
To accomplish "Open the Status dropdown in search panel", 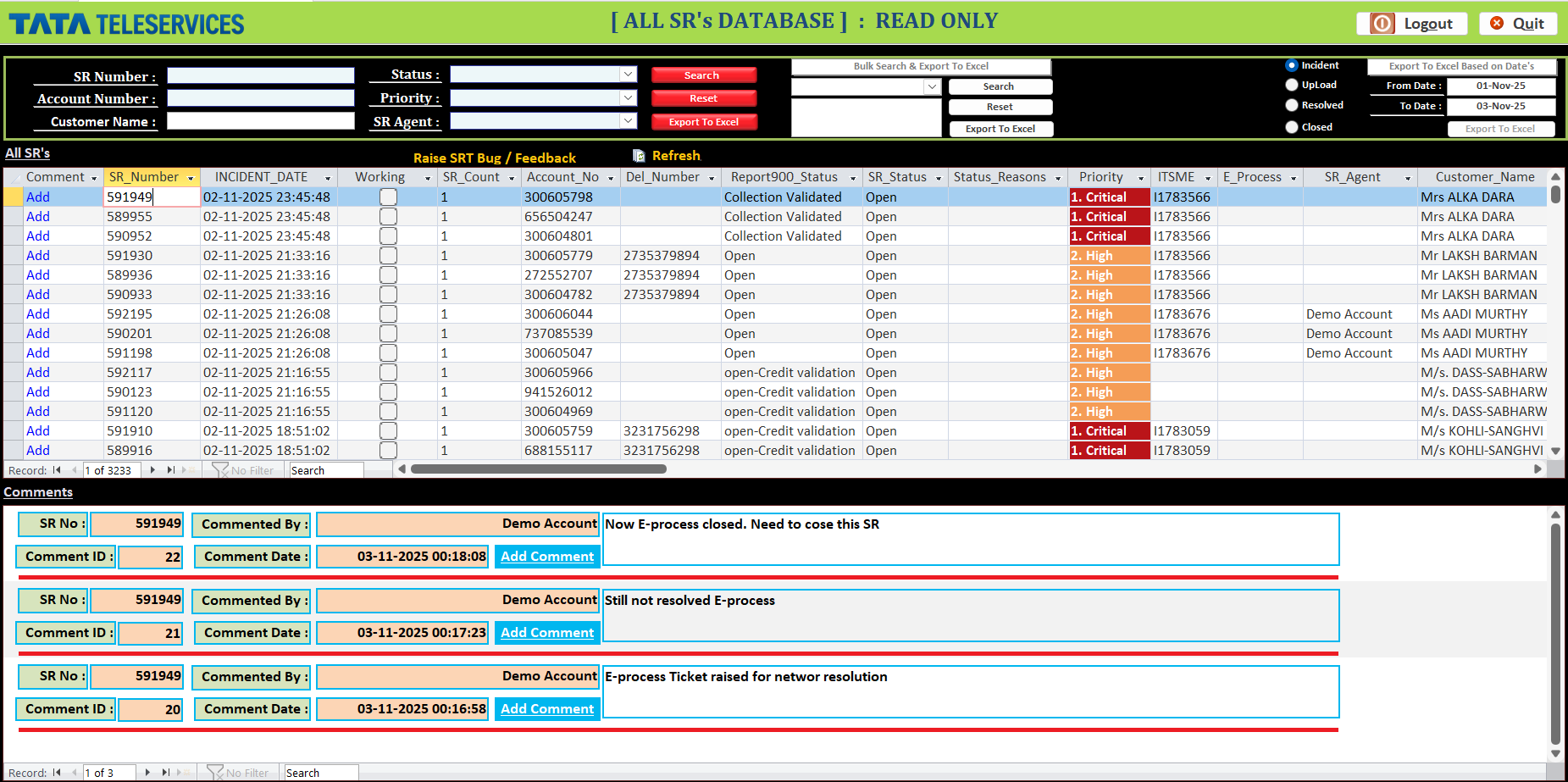I will click(x=627, y=74).
